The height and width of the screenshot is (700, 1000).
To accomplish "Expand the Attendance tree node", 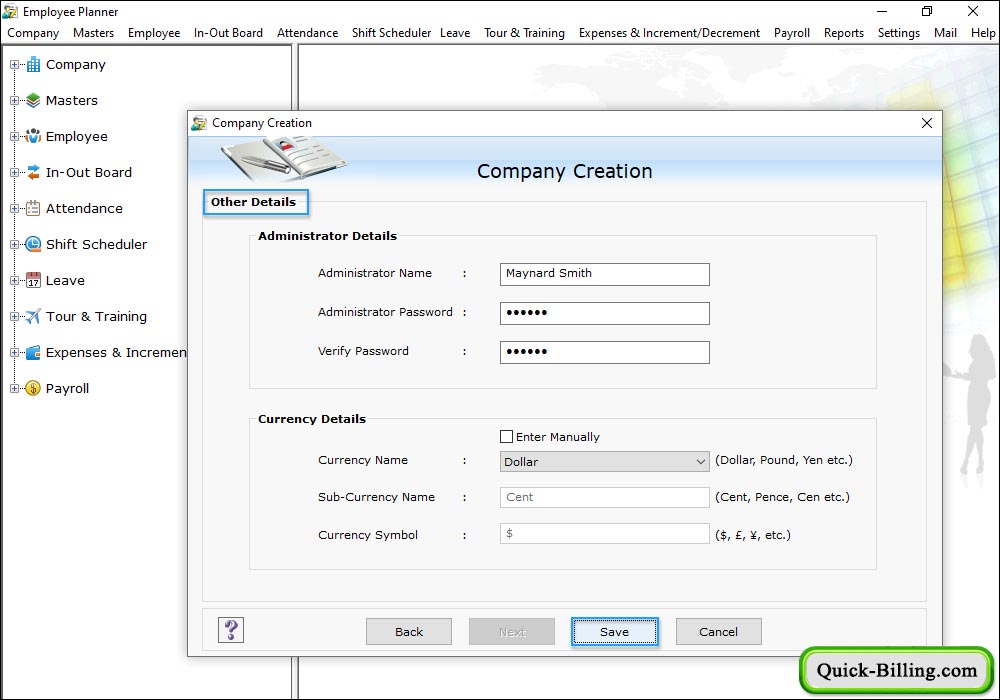I will [x=14, y=208].
